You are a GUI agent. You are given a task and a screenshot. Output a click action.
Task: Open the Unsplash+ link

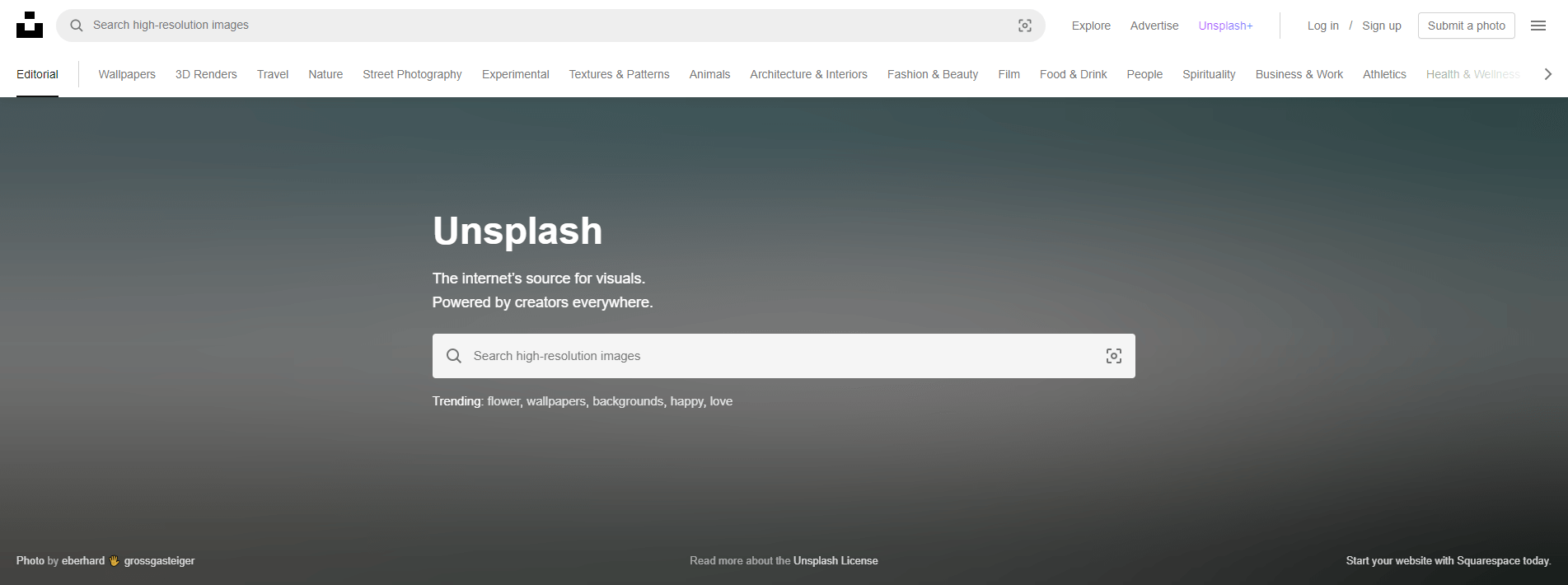[1225, 26]
